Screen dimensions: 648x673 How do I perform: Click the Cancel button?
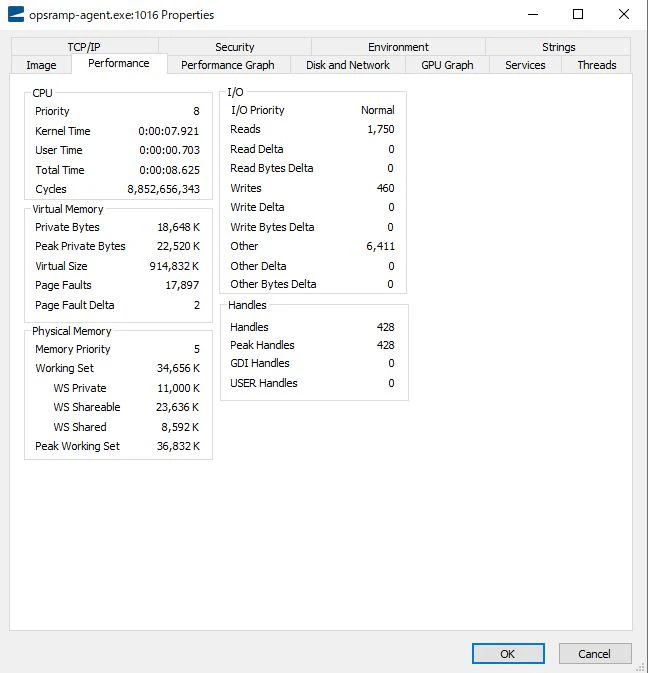point(595,653)
